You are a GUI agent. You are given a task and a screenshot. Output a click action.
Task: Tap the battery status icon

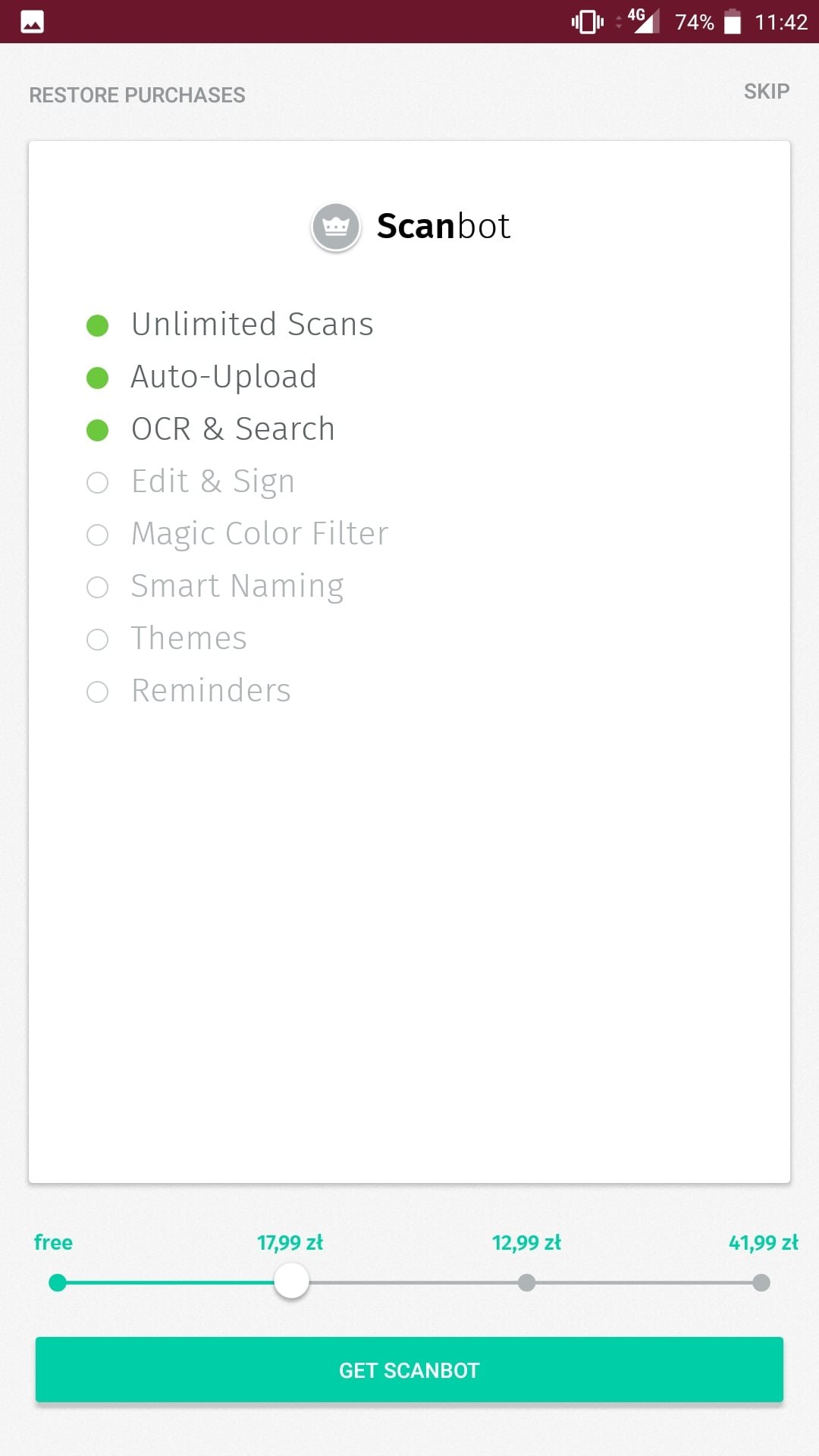(x=732, y=21)
